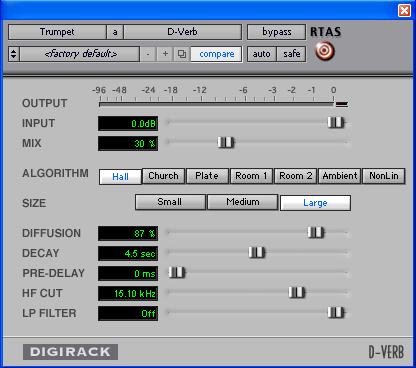Click the DIFFUSION value field 87 %
Screen dimensions: 416x368
tap(128, 233)
